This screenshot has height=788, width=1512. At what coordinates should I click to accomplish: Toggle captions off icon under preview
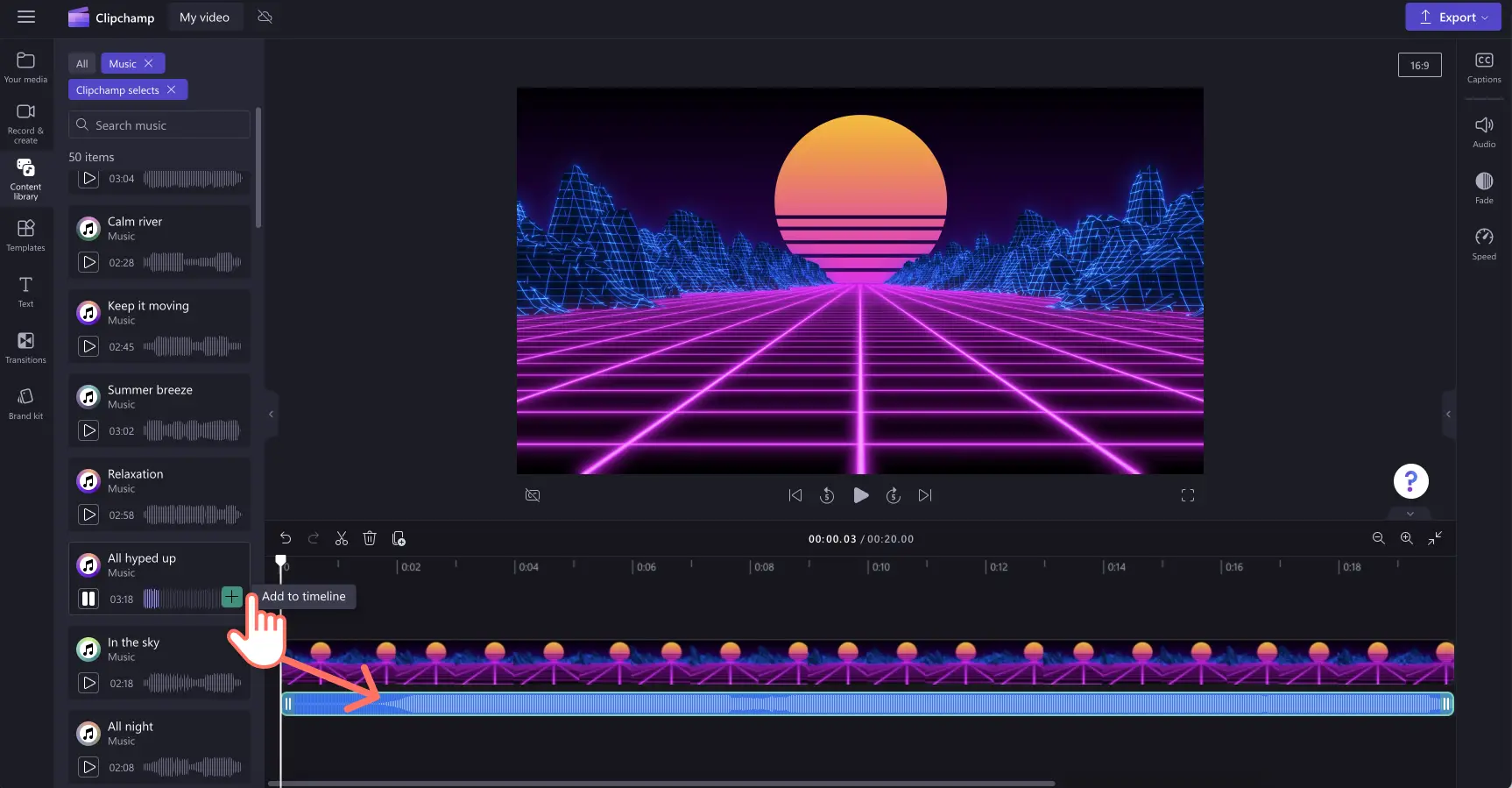533,495
